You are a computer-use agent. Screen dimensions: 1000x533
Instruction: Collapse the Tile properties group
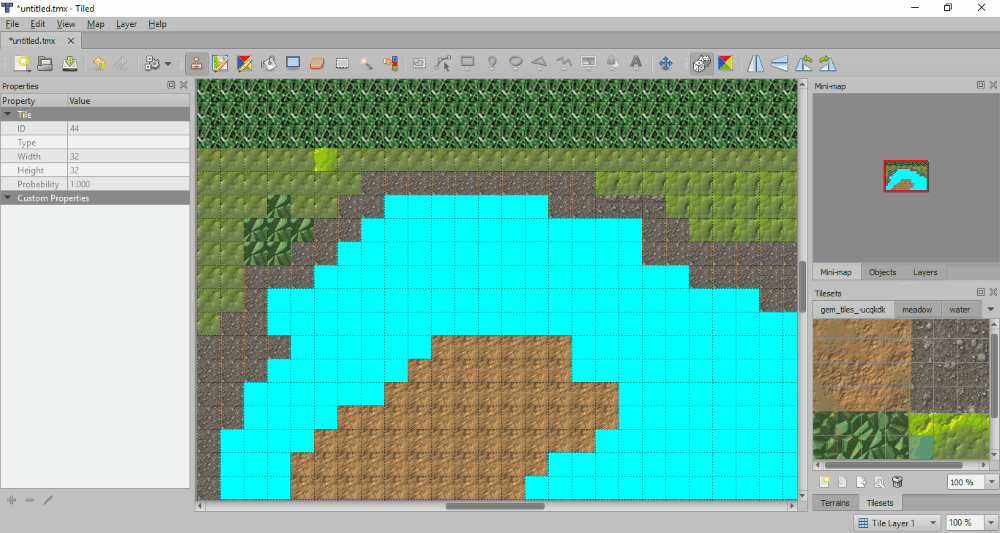(x=8, y=115)
